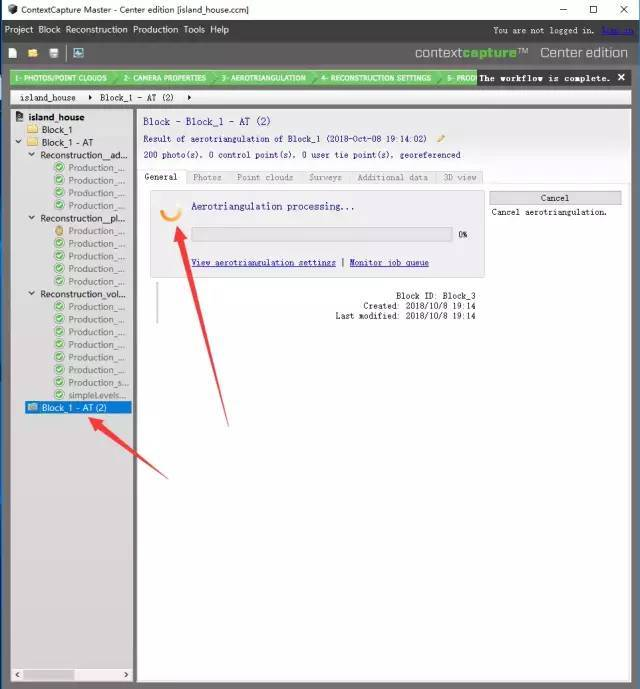
Task: Click the island_house project icon in the tree
Action: 20,116
